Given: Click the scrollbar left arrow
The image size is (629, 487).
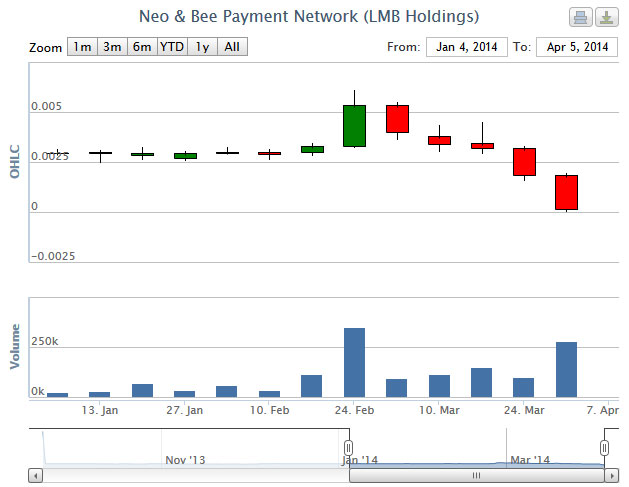Looking at the screenshot, I should pyautogui.click(x=36, y=476).
